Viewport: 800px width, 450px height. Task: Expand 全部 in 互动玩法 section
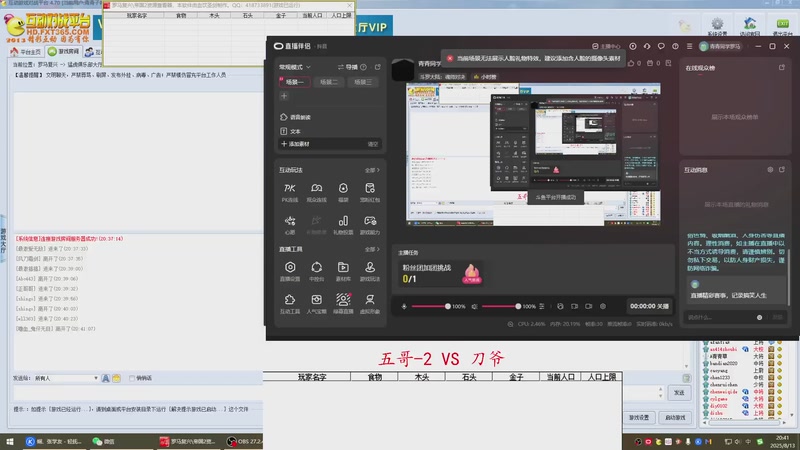[372, 170]
